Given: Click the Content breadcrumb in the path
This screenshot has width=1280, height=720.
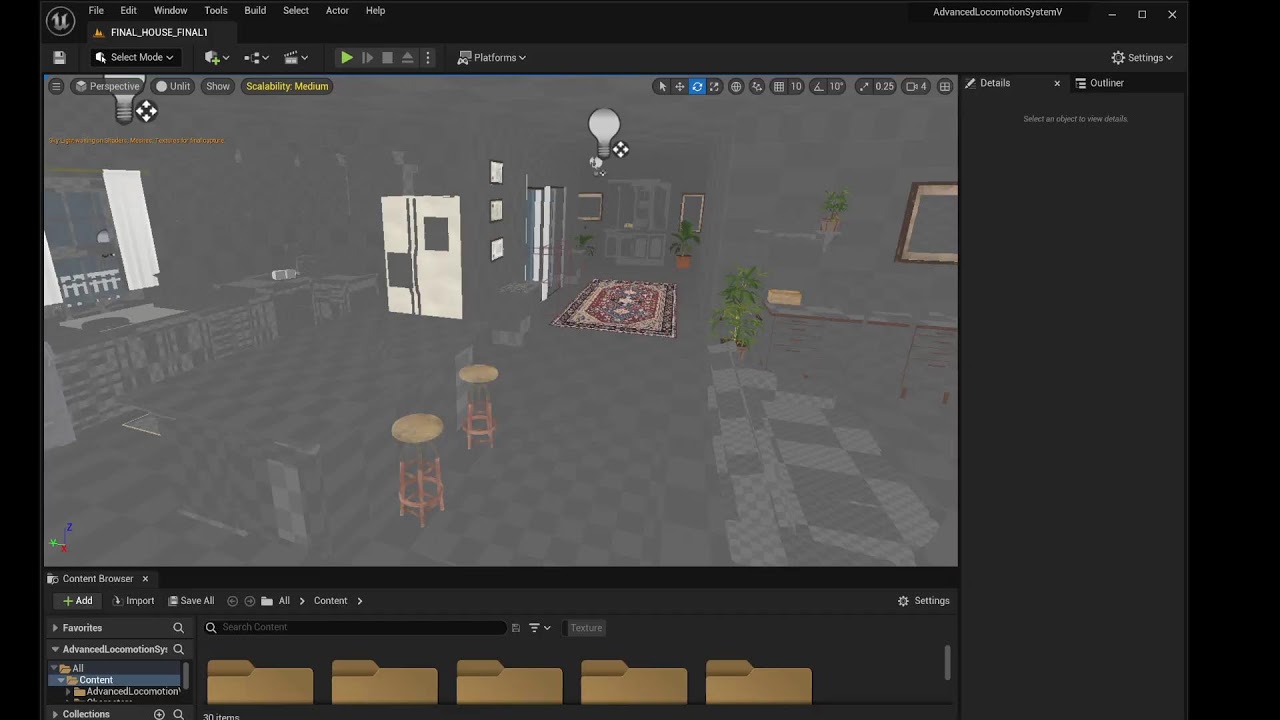Looking at the screenshot, I should 330,601.
